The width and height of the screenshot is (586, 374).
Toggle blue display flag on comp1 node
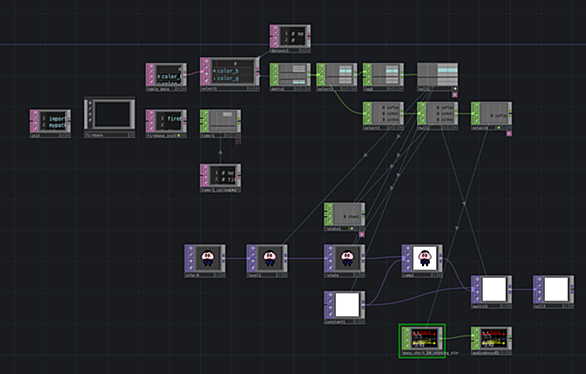point(434,275)
